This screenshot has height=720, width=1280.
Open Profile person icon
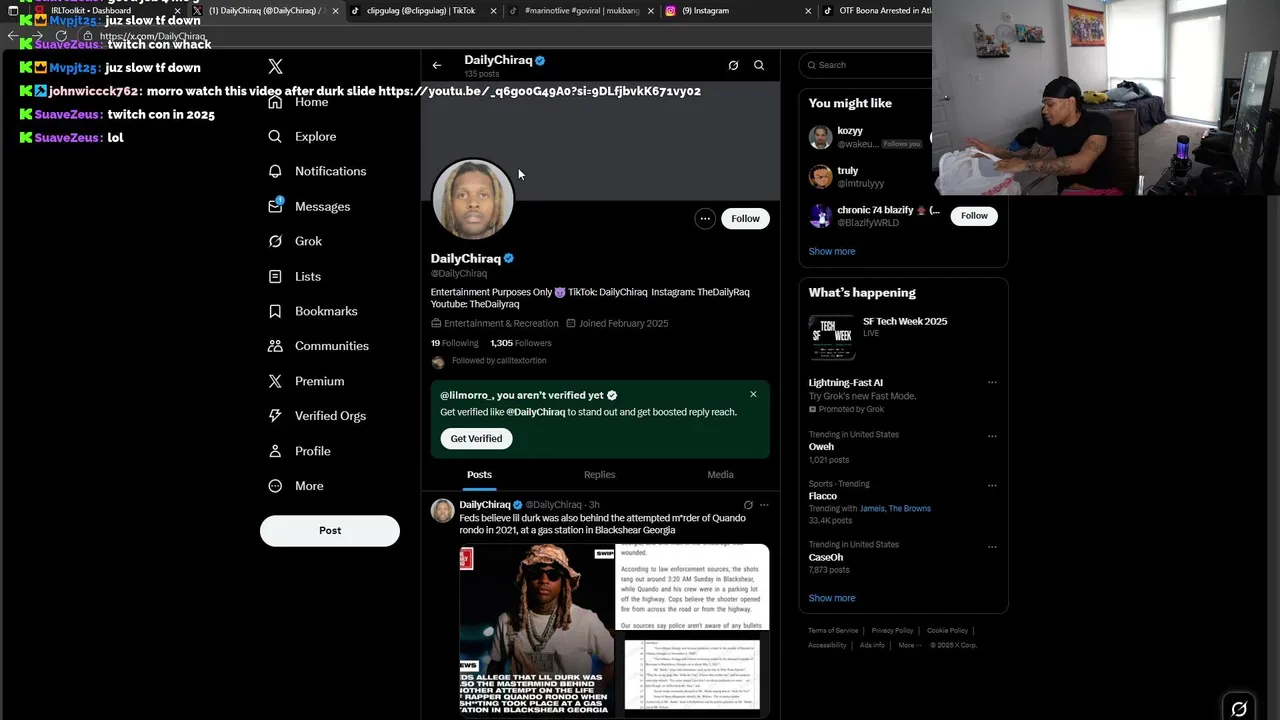pos(275,451)
